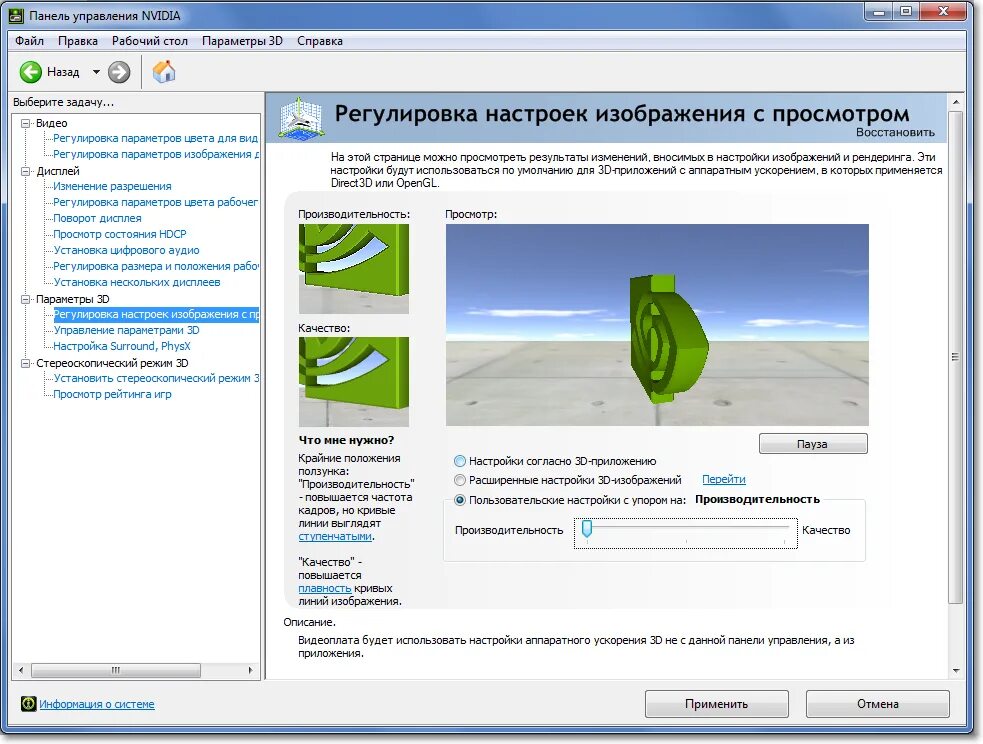Select Регулировка параметров цвета рабочего стола

(x=155, y=202)
